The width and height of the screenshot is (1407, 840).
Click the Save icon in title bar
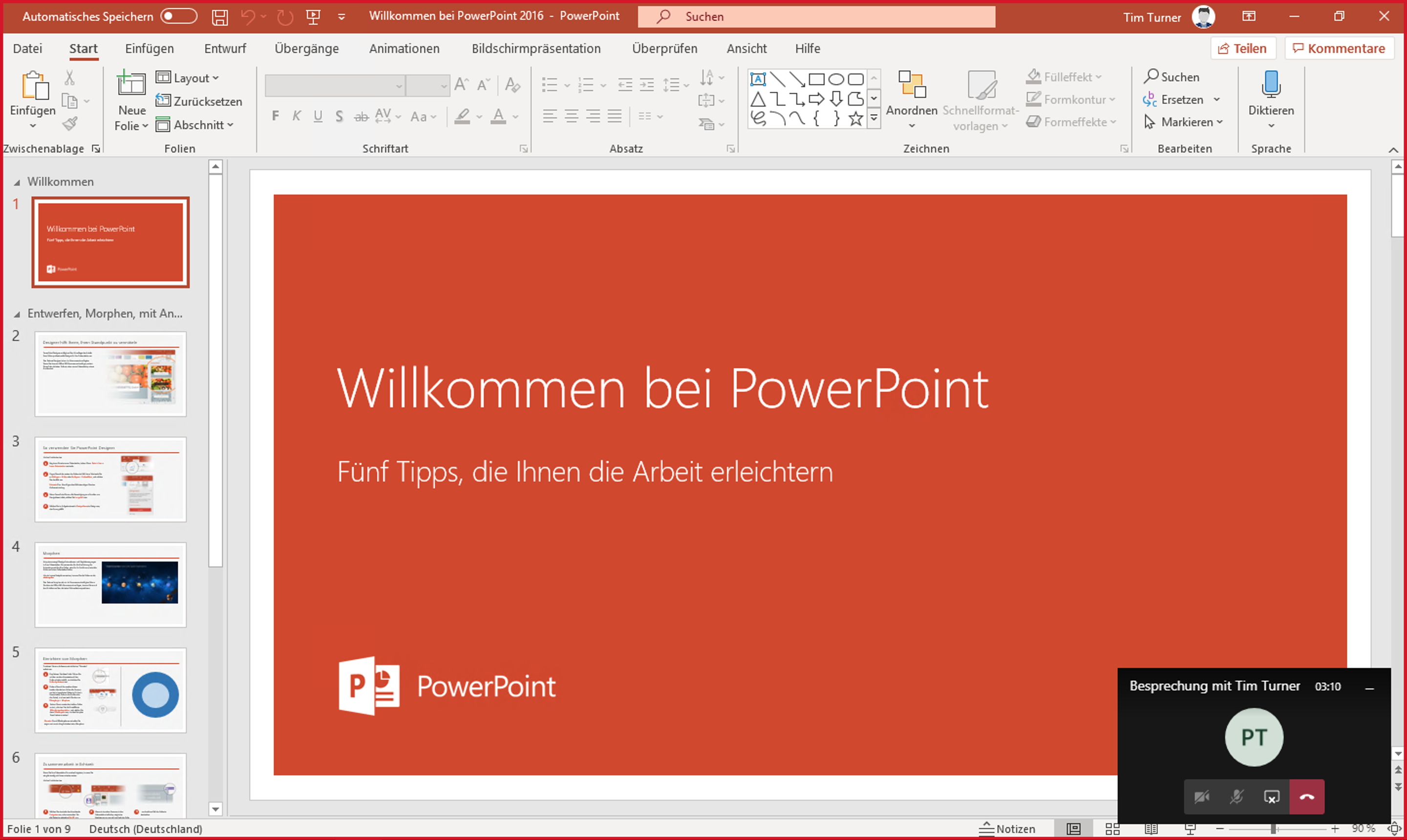(220, 17)
